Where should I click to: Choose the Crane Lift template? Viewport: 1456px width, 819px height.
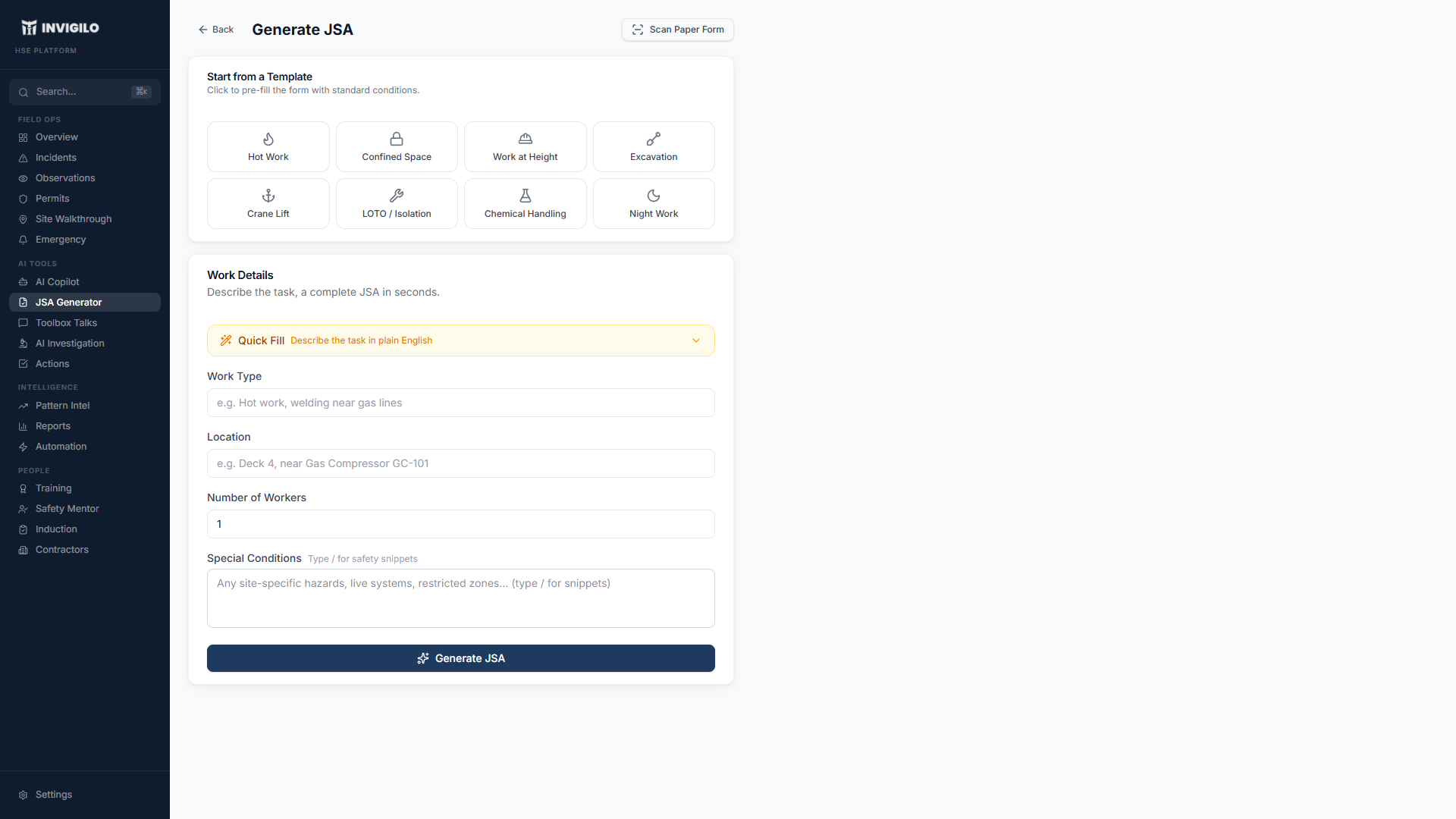tap(268, 204)
